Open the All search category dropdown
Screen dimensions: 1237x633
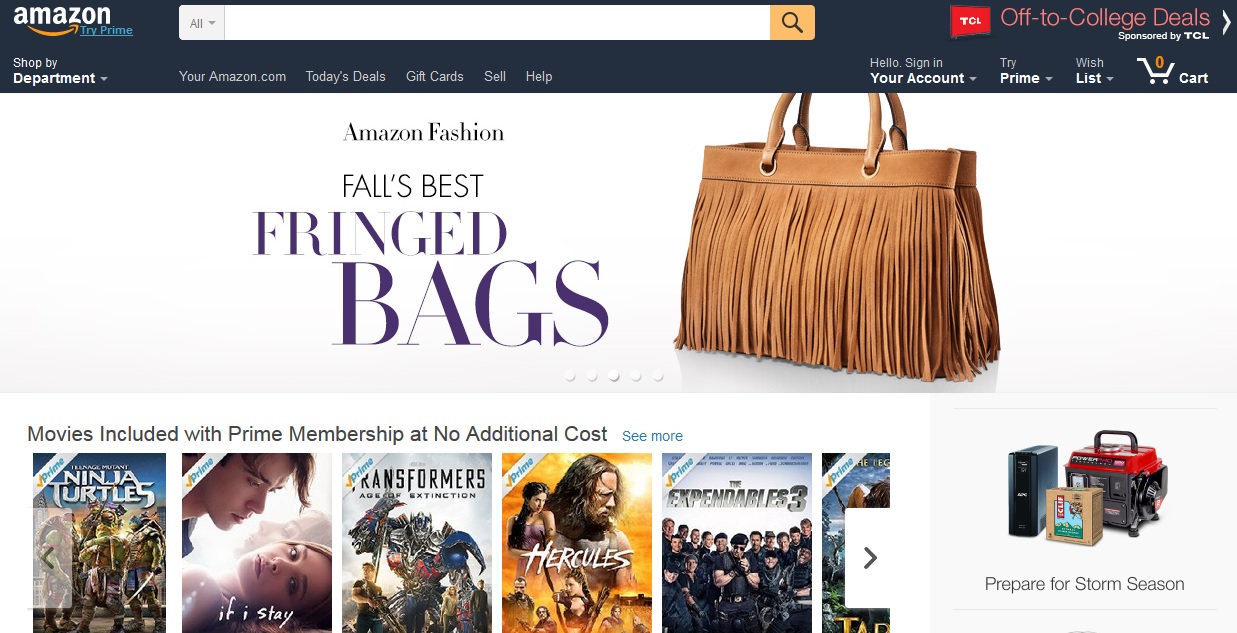tap(202, 23)
